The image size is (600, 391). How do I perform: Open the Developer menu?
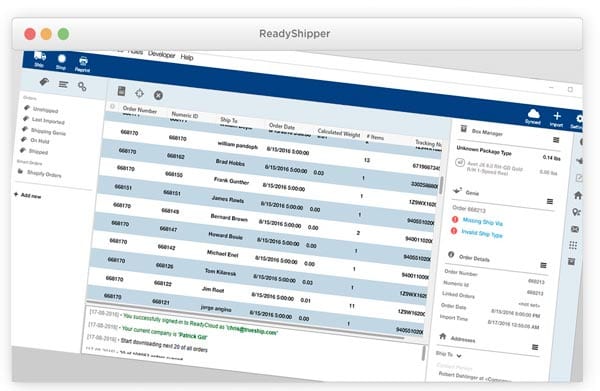pos(161,54)
